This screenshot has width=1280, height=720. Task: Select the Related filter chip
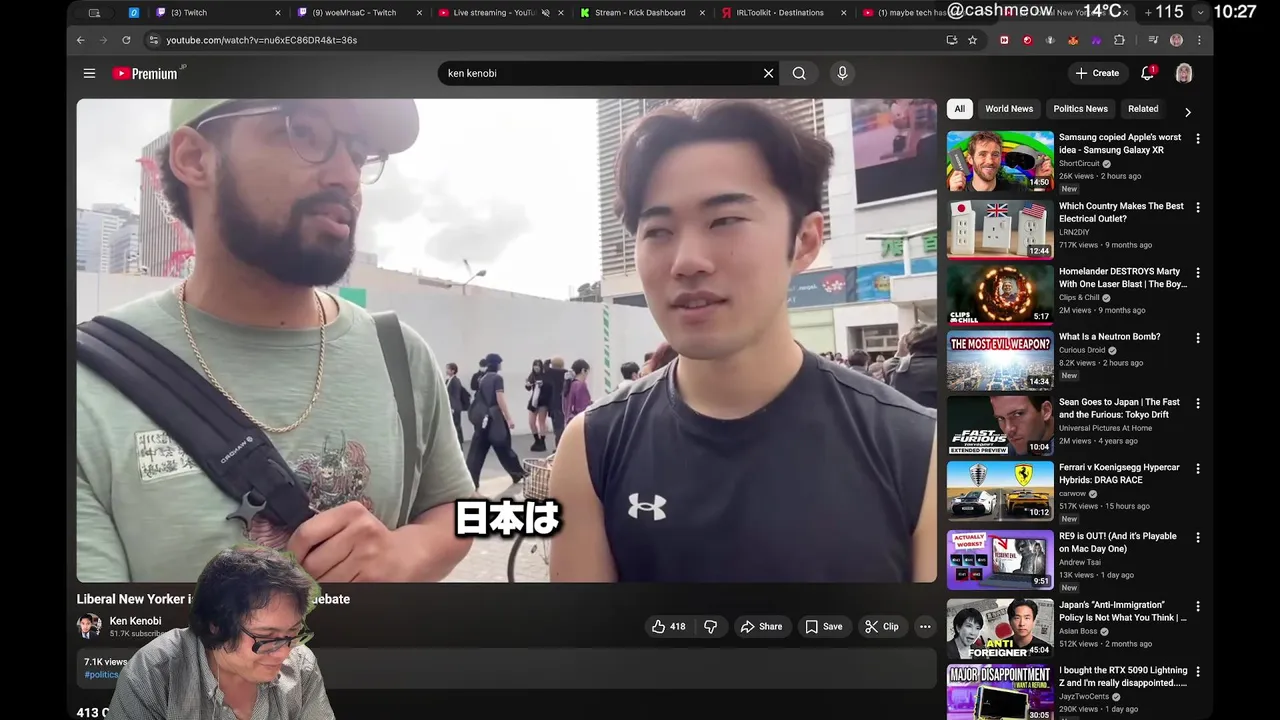click(x=1143, y=109)
